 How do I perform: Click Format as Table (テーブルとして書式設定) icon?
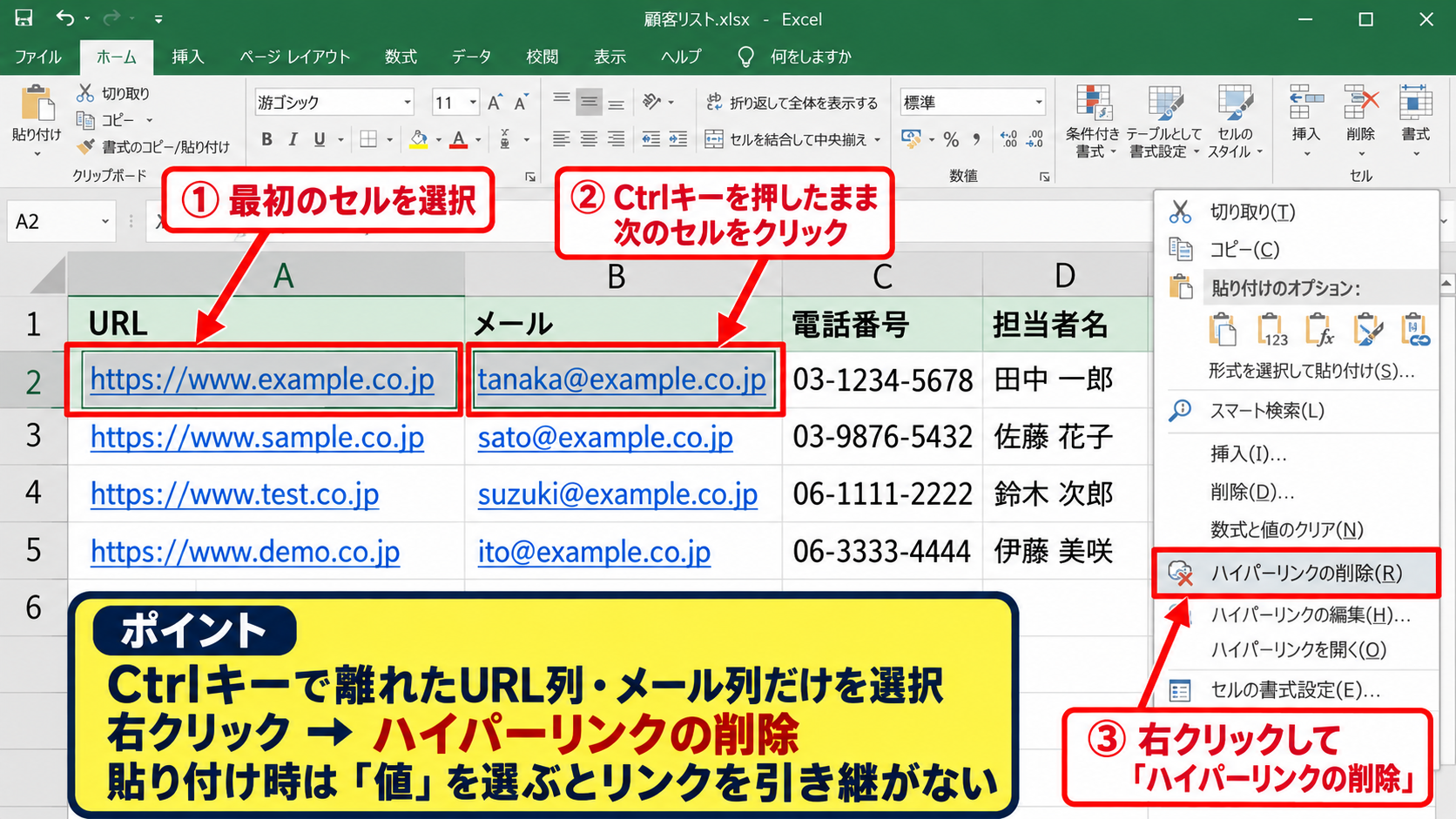(x=1164, y=103)
